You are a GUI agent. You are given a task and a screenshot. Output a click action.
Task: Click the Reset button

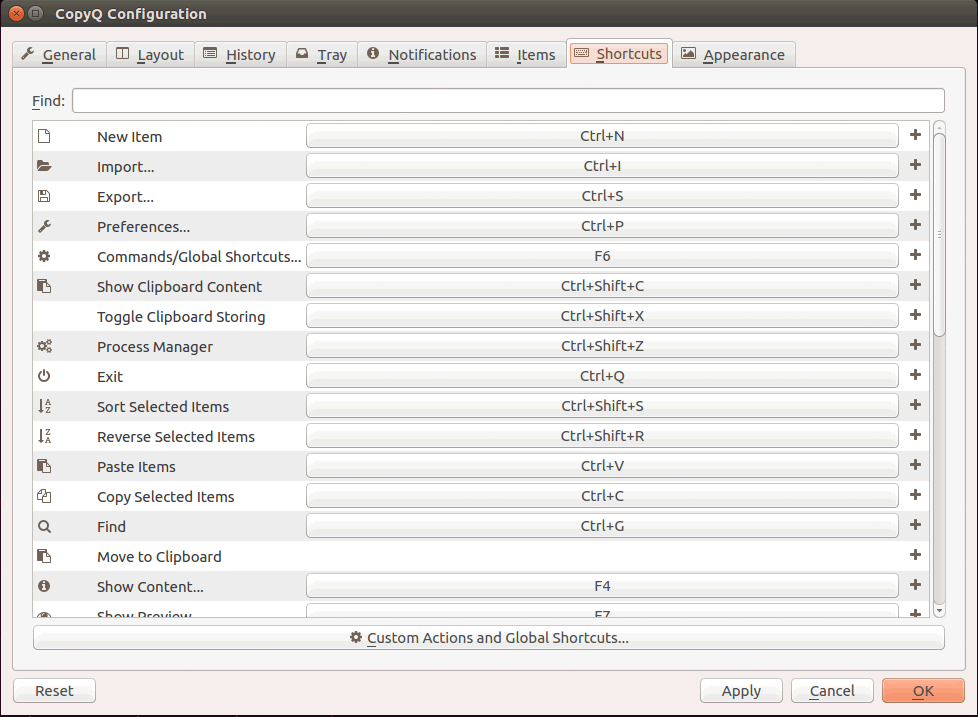click(x=54, y=691)
